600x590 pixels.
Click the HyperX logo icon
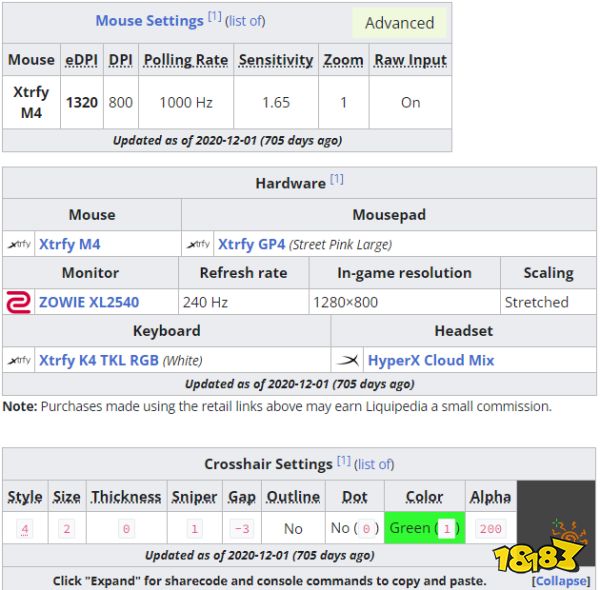click(347, 360)
